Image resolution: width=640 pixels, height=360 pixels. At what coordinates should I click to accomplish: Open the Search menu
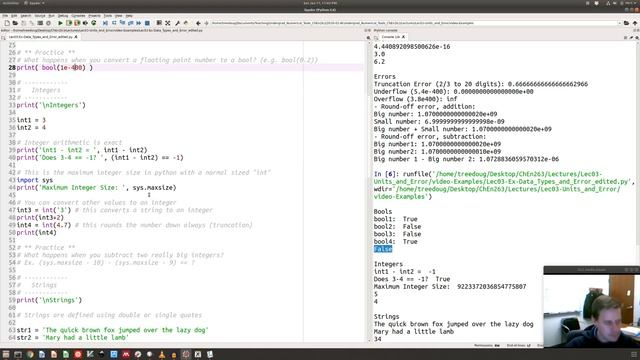coord(26,16)
